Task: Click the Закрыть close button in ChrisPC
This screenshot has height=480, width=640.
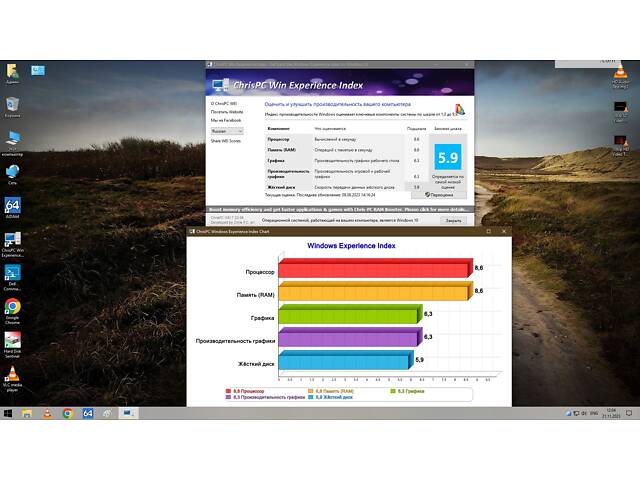Action: tap(453, 220)
